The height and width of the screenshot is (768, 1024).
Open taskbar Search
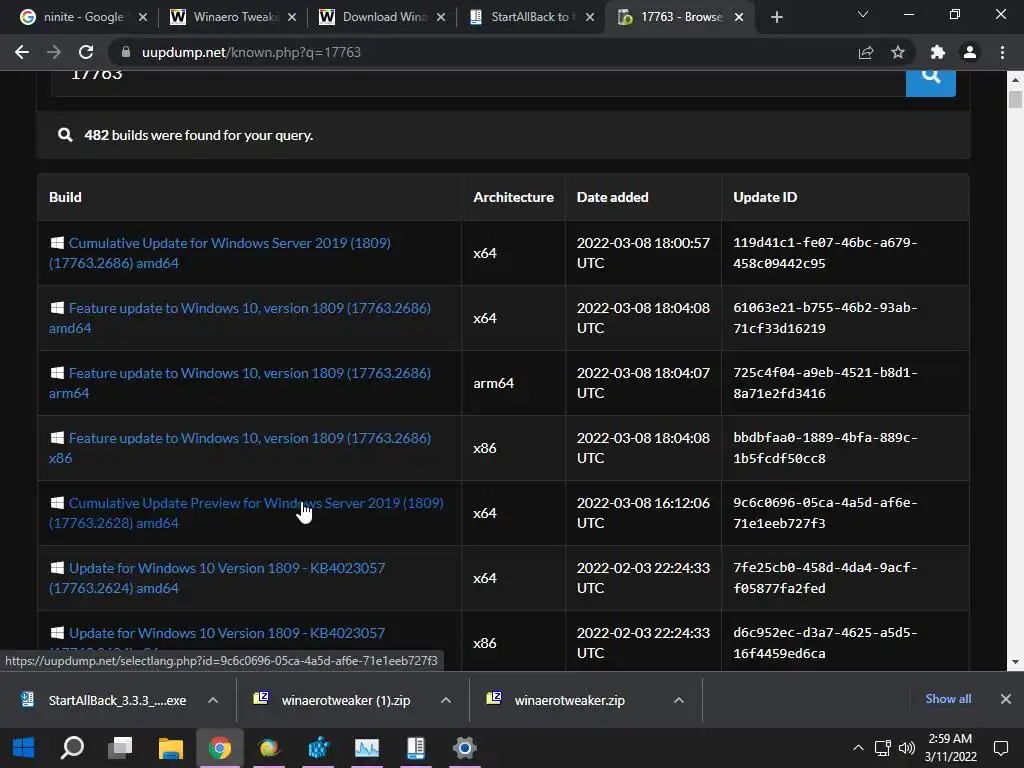(72, 748)
